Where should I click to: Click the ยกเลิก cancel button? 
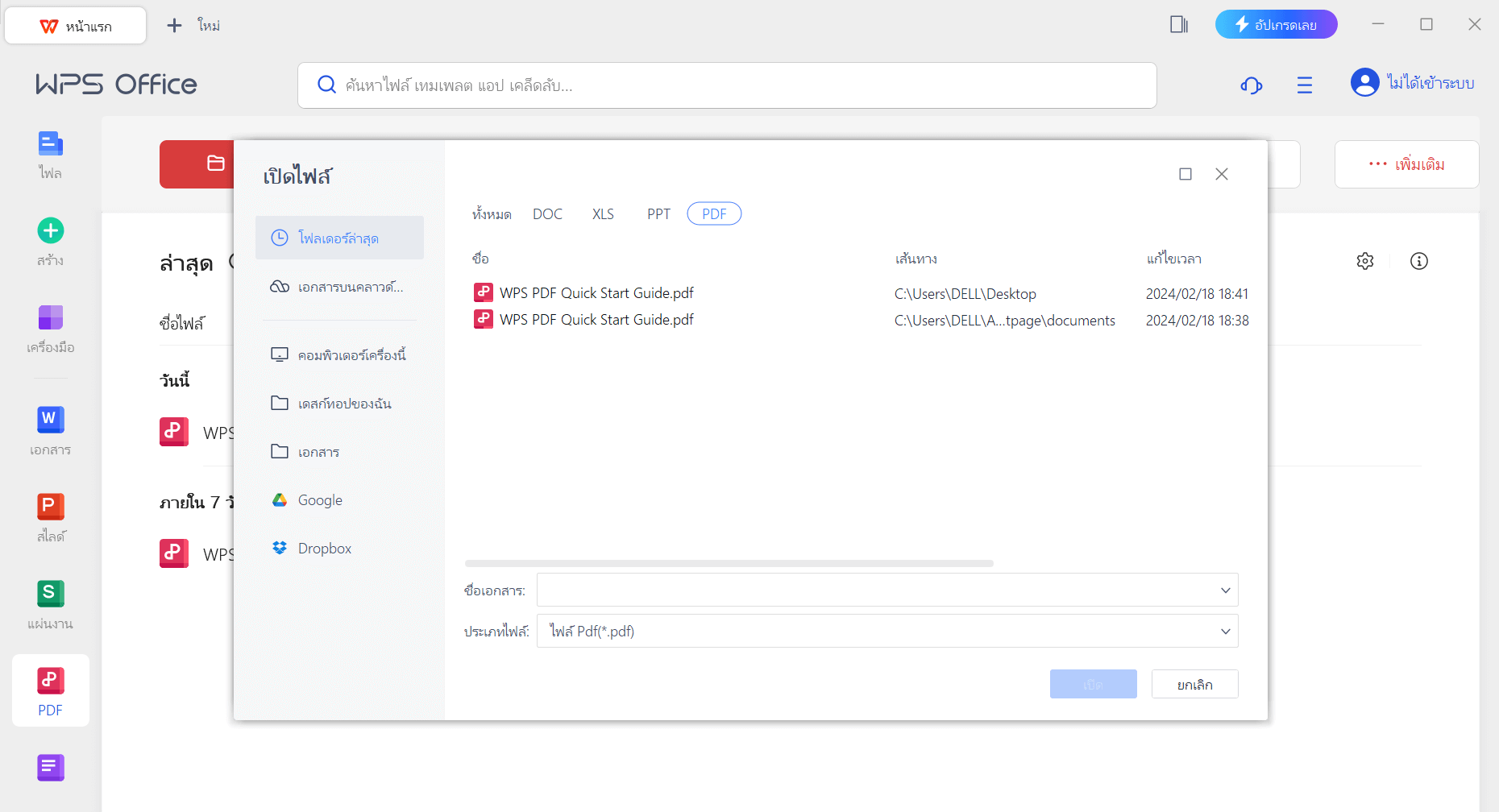click(x=1195, y=684)
